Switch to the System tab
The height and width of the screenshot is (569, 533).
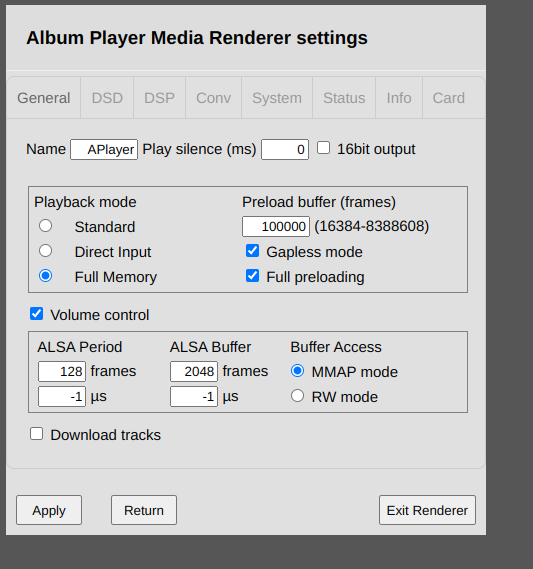(277, 98)
